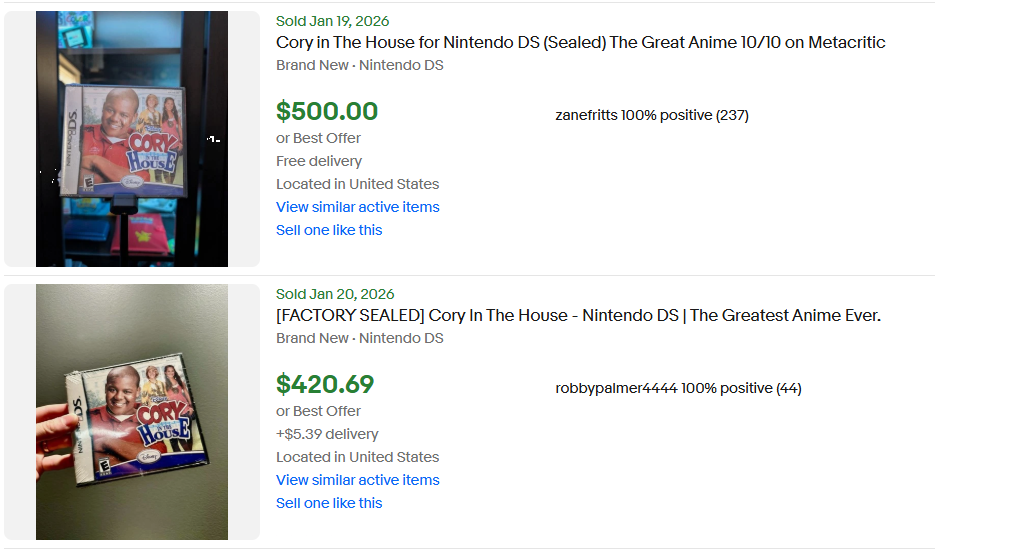Open the 'Great Anime 10/10 on Metacritic' listing title
The height and width of the screenshot is (549, 1030).
[580, 43]
